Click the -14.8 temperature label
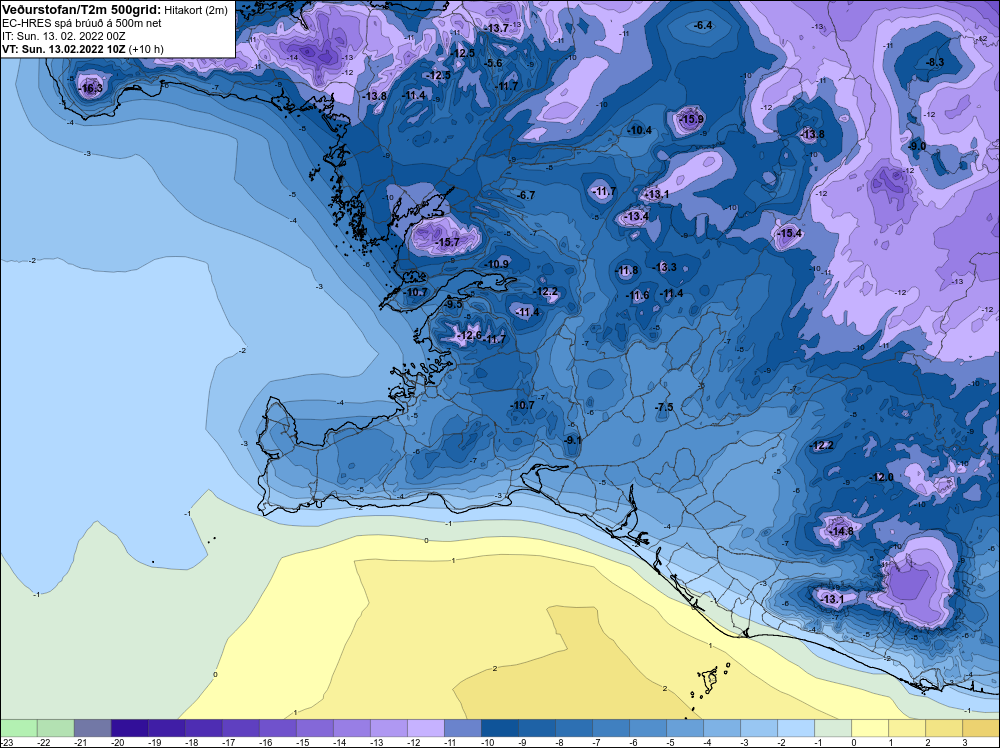This screenshot has width=1000, height=748. 840,531
